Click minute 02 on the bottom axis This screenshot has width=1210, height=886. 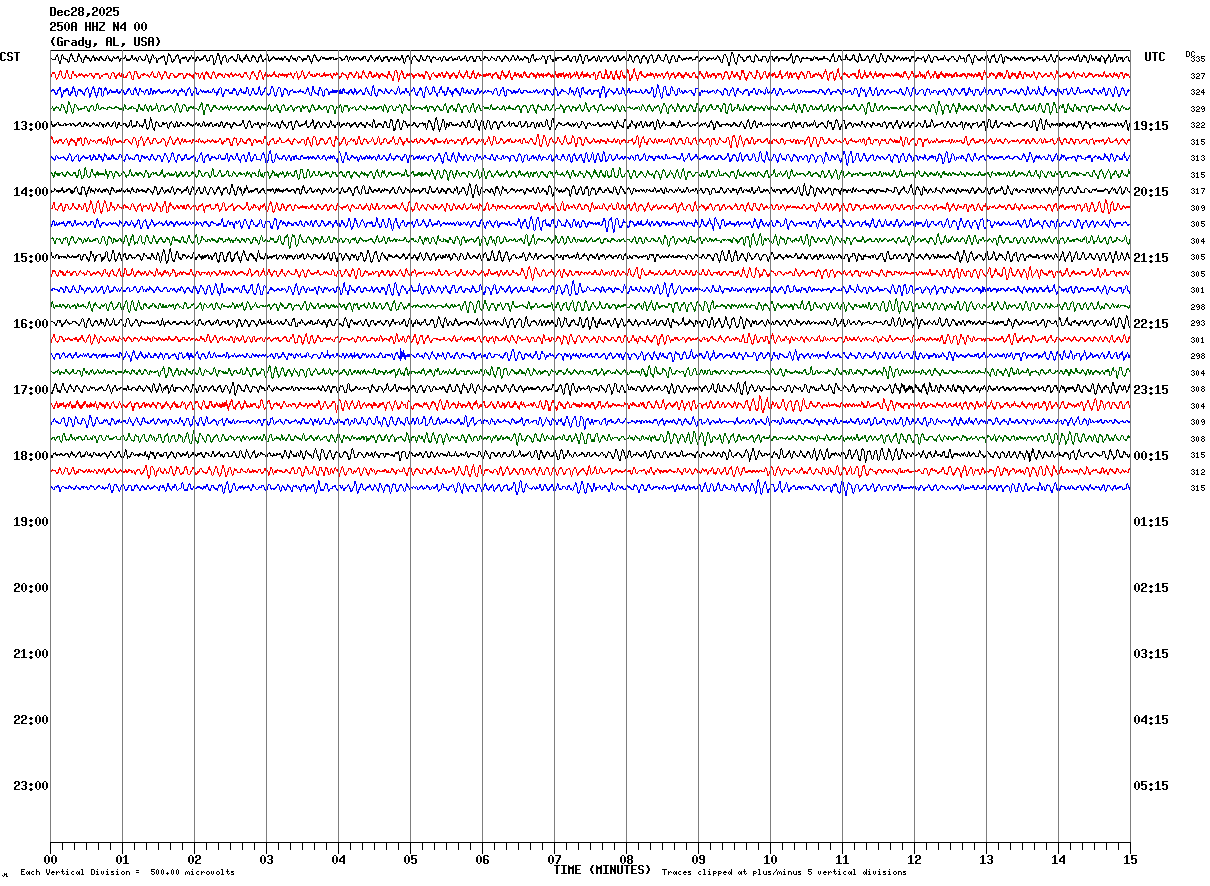point(195,860)
